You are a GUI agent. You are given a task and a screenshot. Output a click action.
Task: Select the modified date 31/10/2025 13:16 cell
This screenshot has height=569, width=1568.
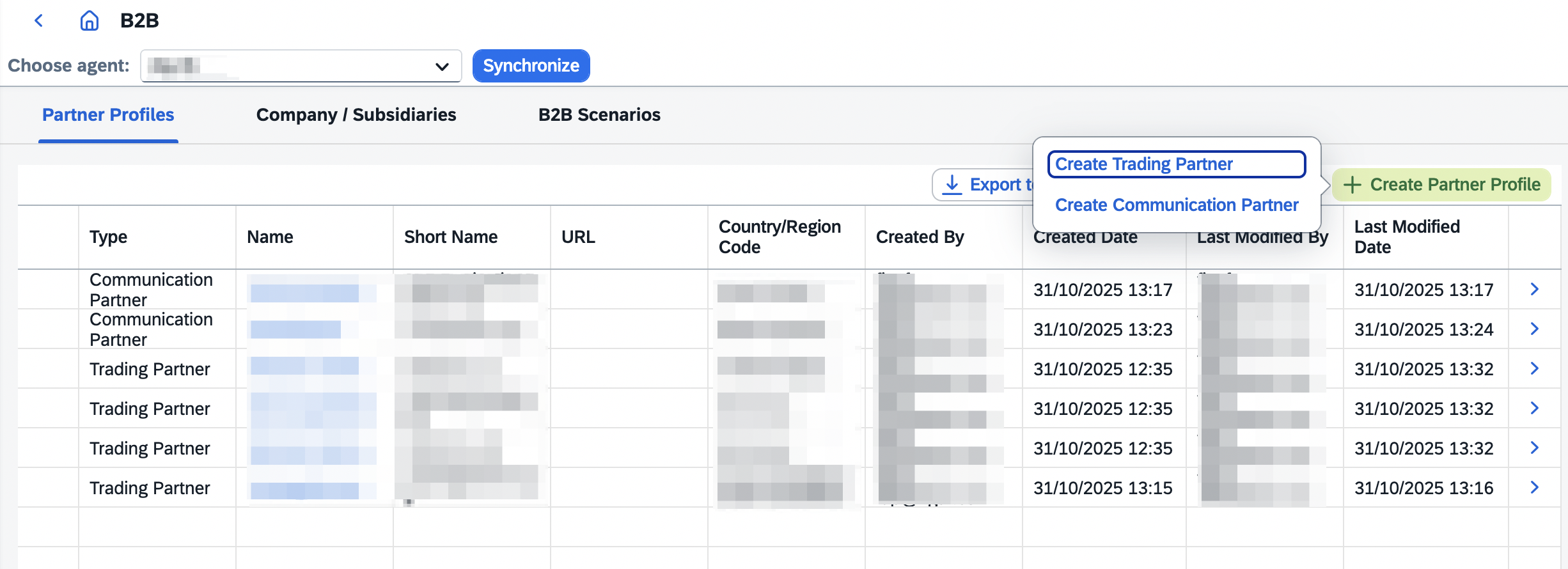[1424, 488]
